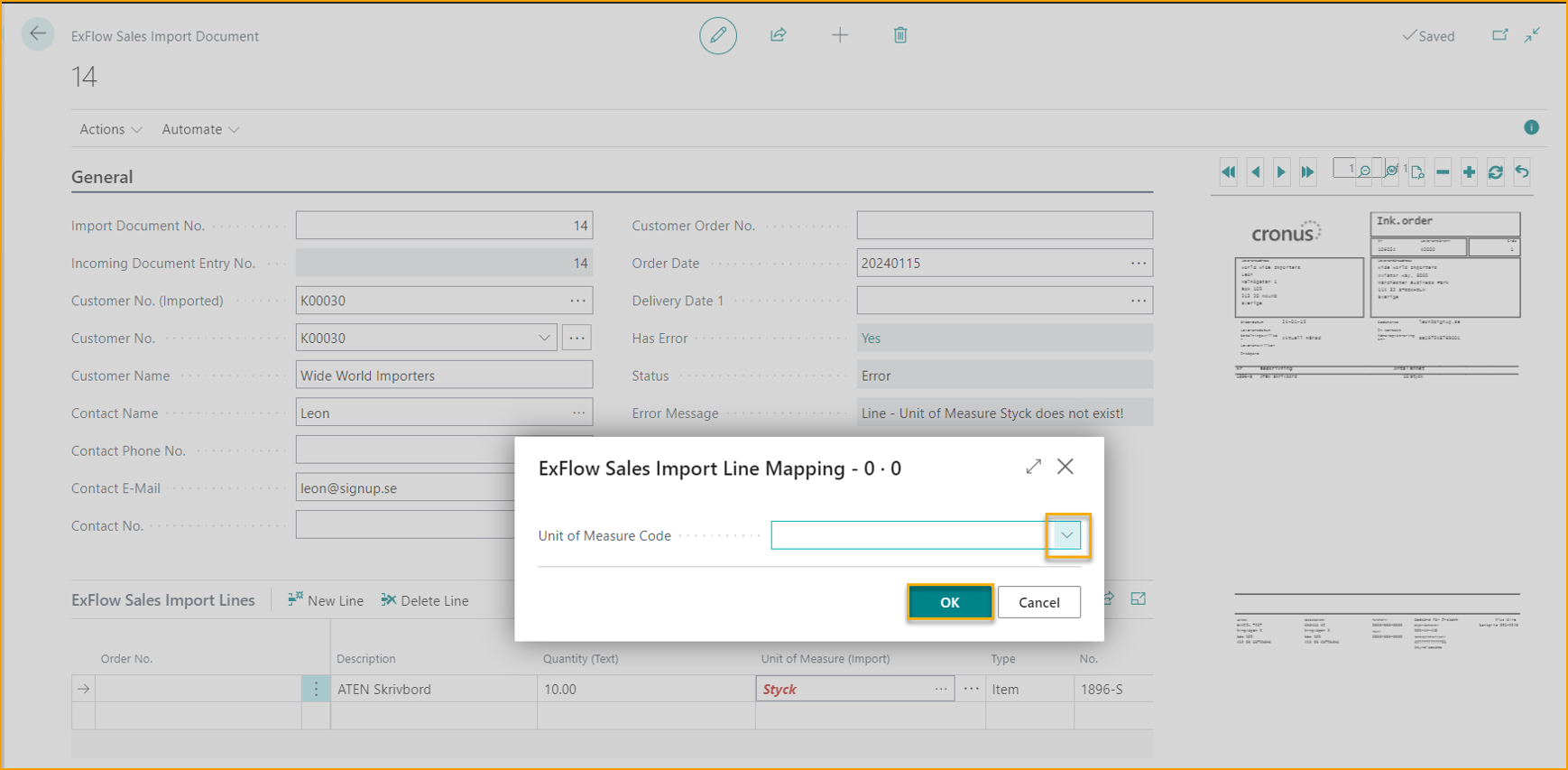Viewport: 1568px width, 770px height.
Task: Go to next page in PDF viewer
Action: (1281, 172)
